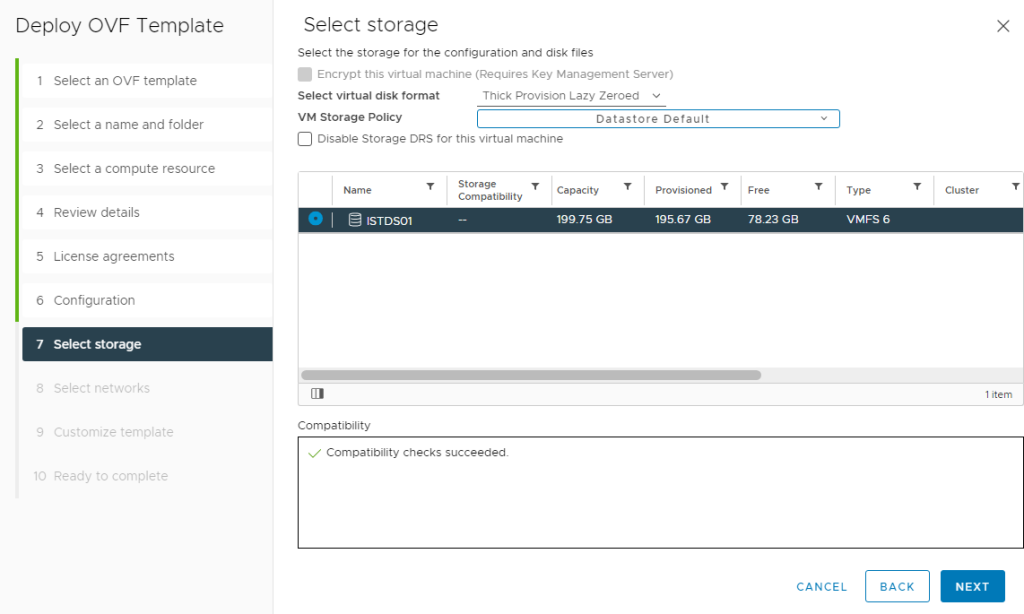Click the ISTDS01 datastore name
The height and width of the screenshot is (614, 1024).
click(x=389, y=221)
